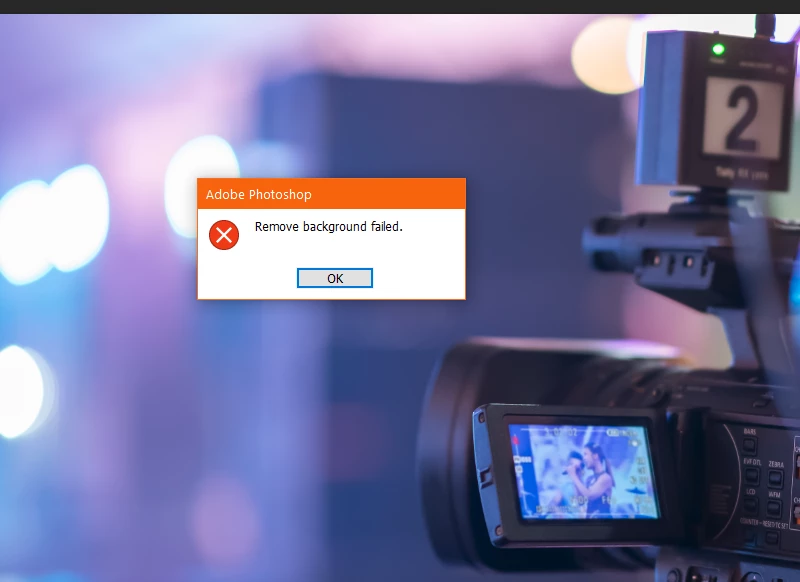This screenshot has width=800, height=582.
Task: Click OK in the Photoshop error dialog
Action: (x=335, y=278)
